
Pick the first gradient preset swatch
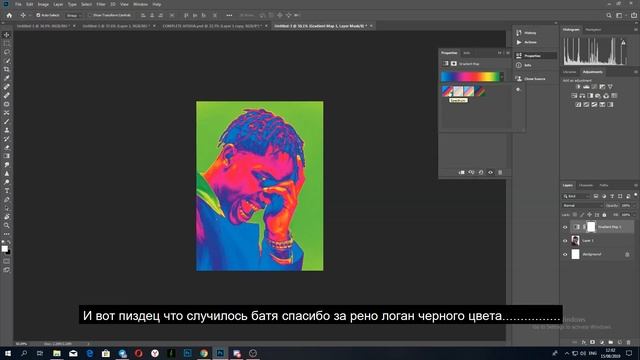click(447, 91)
